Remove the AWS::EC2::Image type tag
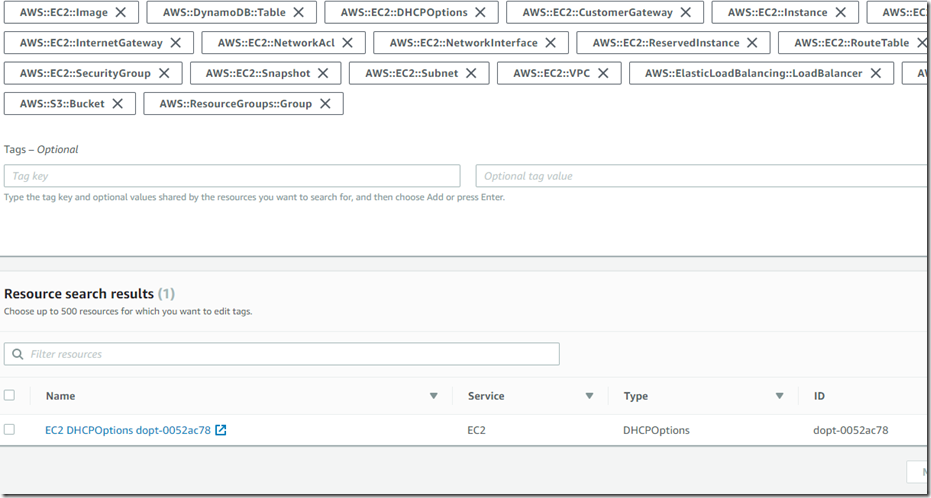Image resolution: width=931 pixels, height=498 pixels. point(121,12)
